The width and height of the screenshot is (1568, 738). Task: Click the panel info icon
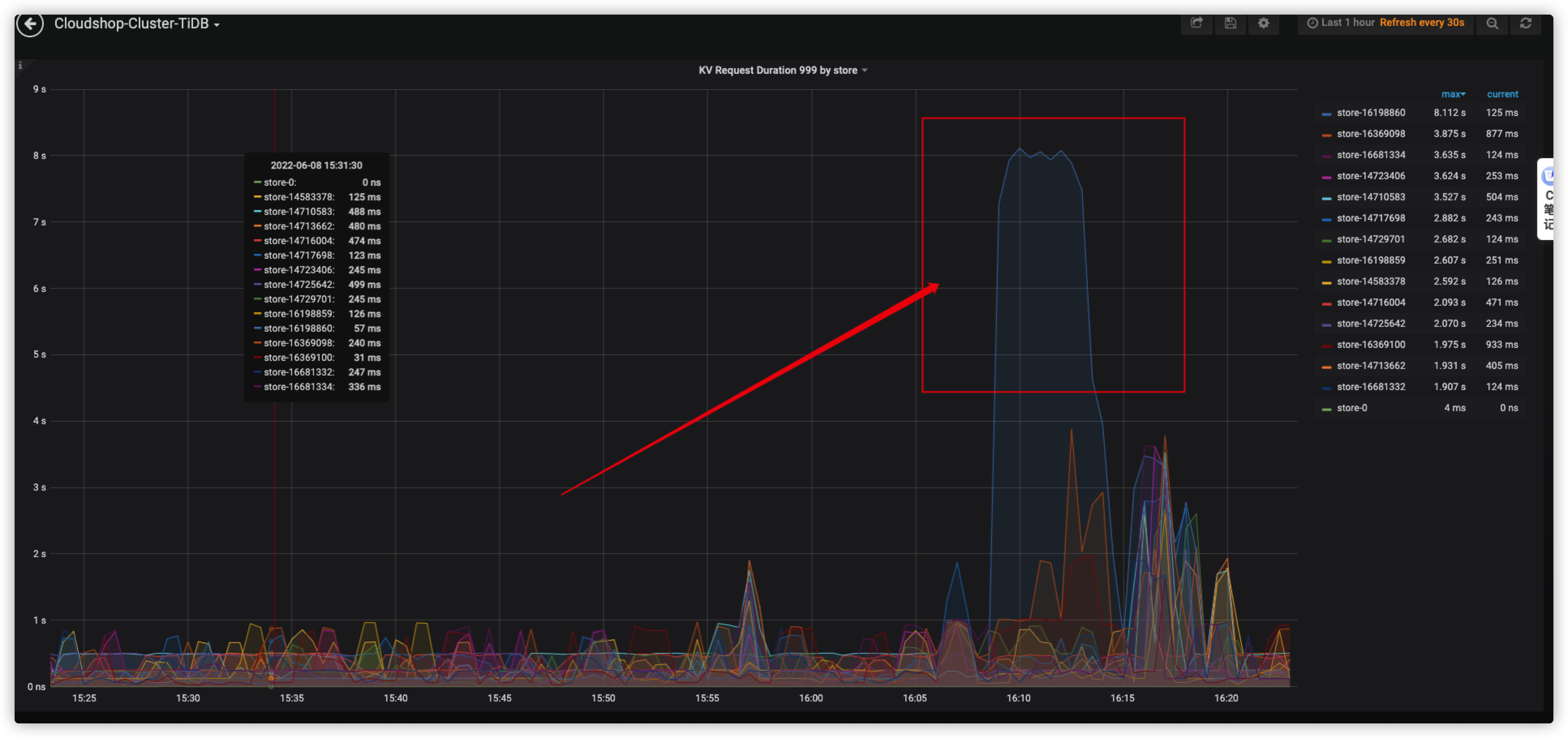click(x=20, y=65)
